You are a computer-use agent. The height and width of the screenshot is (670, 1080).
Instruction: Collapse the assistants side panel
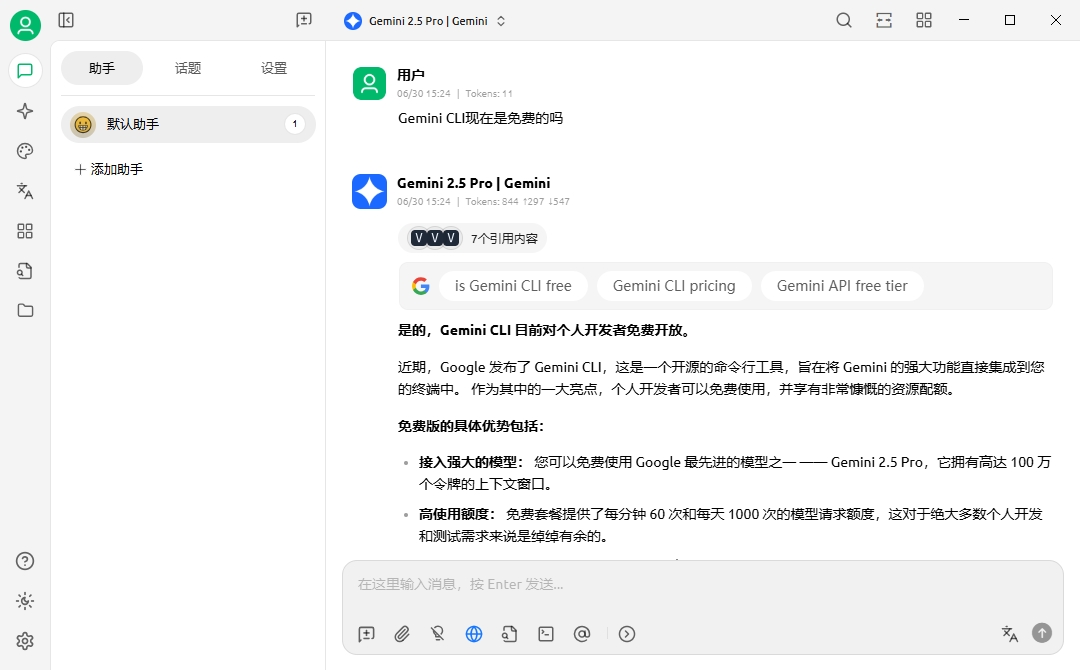point(66,20)
